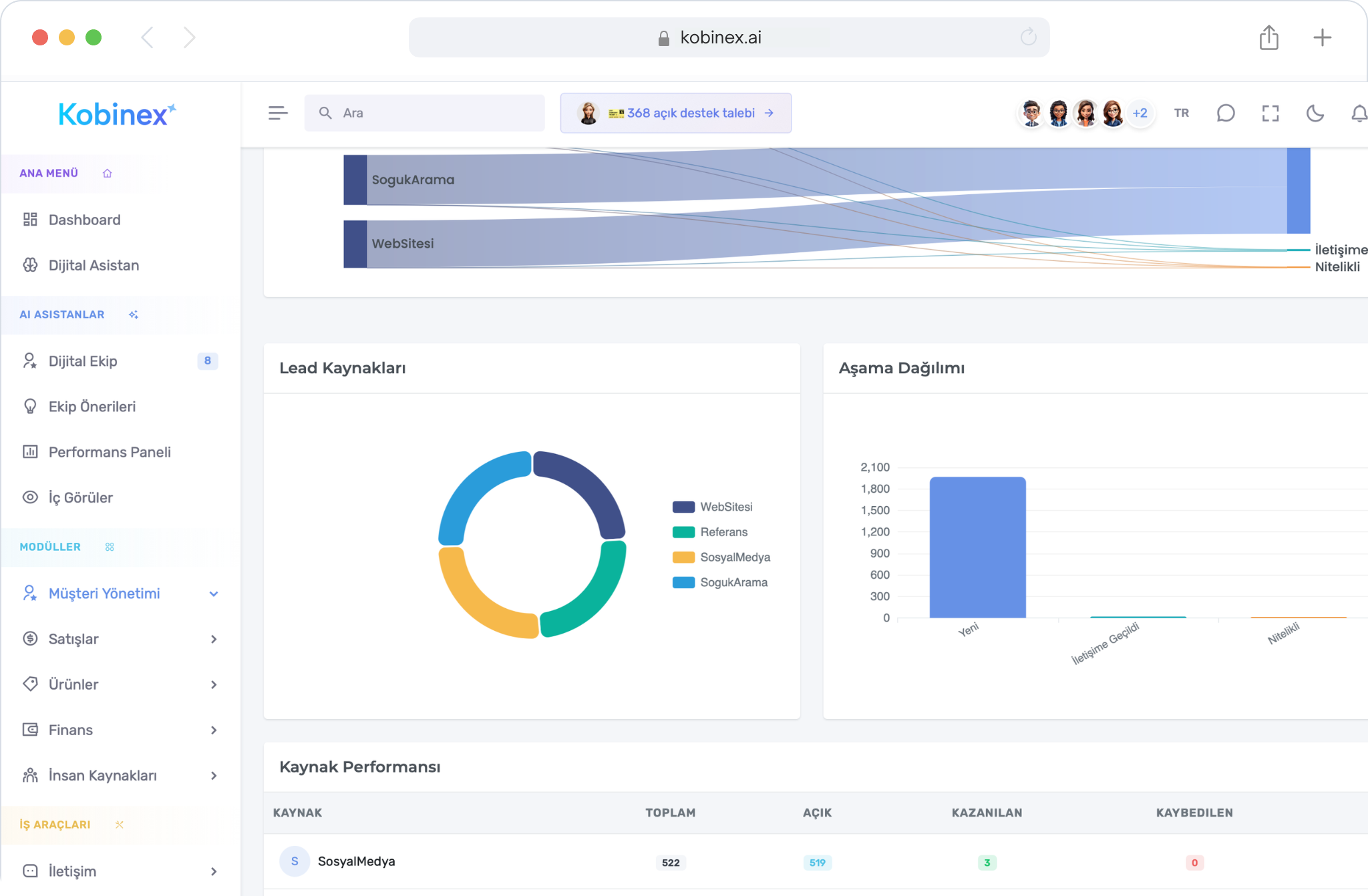The width and height of the screenshot is (1368, 896).
Task: Click the browser share icon
Action: click(x=1269, y=37)
